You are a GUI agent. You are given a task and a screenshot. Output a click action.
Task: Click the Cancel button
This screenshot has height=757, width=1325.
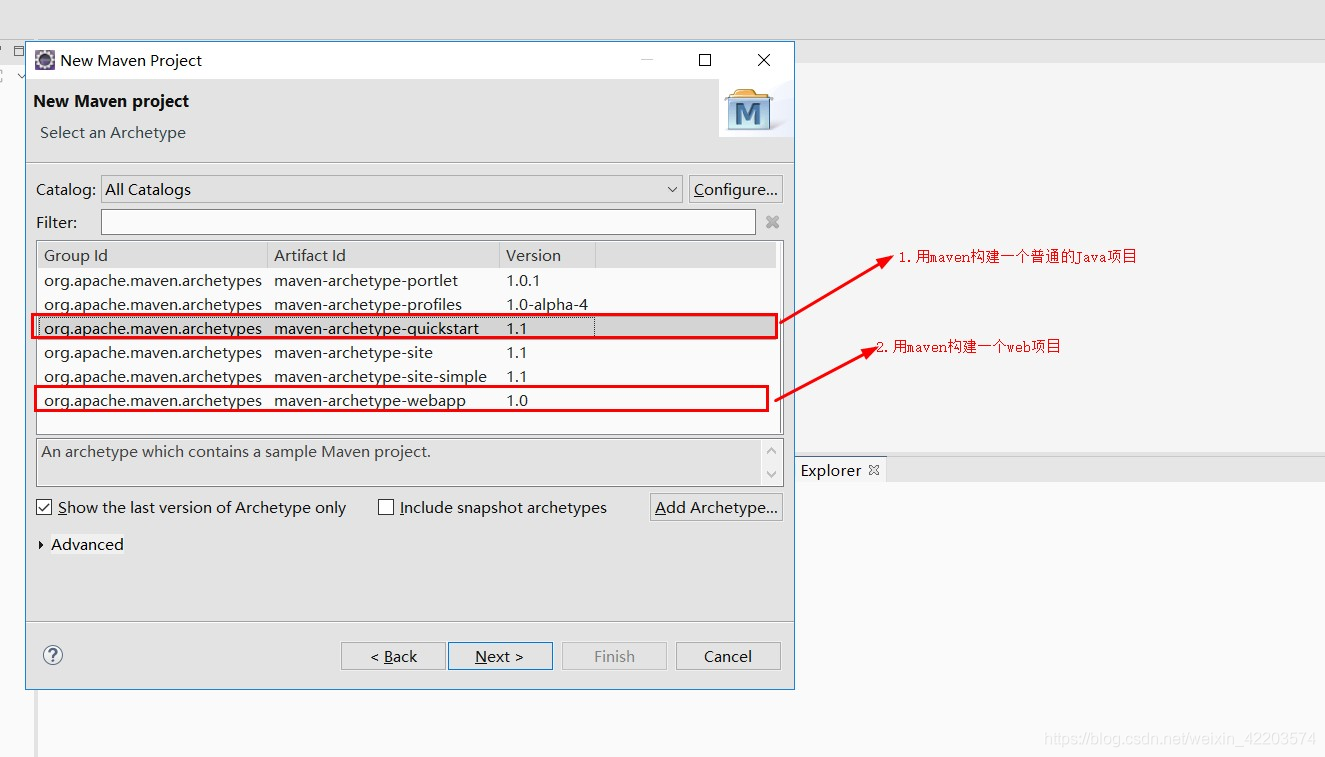(x=728, y=656)
